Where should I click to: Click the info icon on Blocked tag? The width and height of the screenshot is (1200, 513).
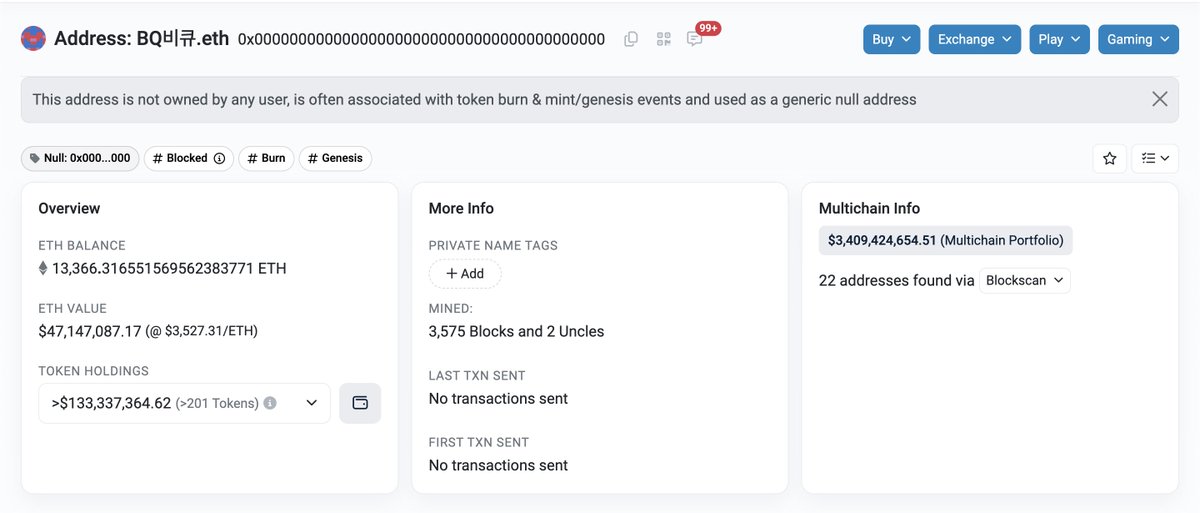pos(219,158)
